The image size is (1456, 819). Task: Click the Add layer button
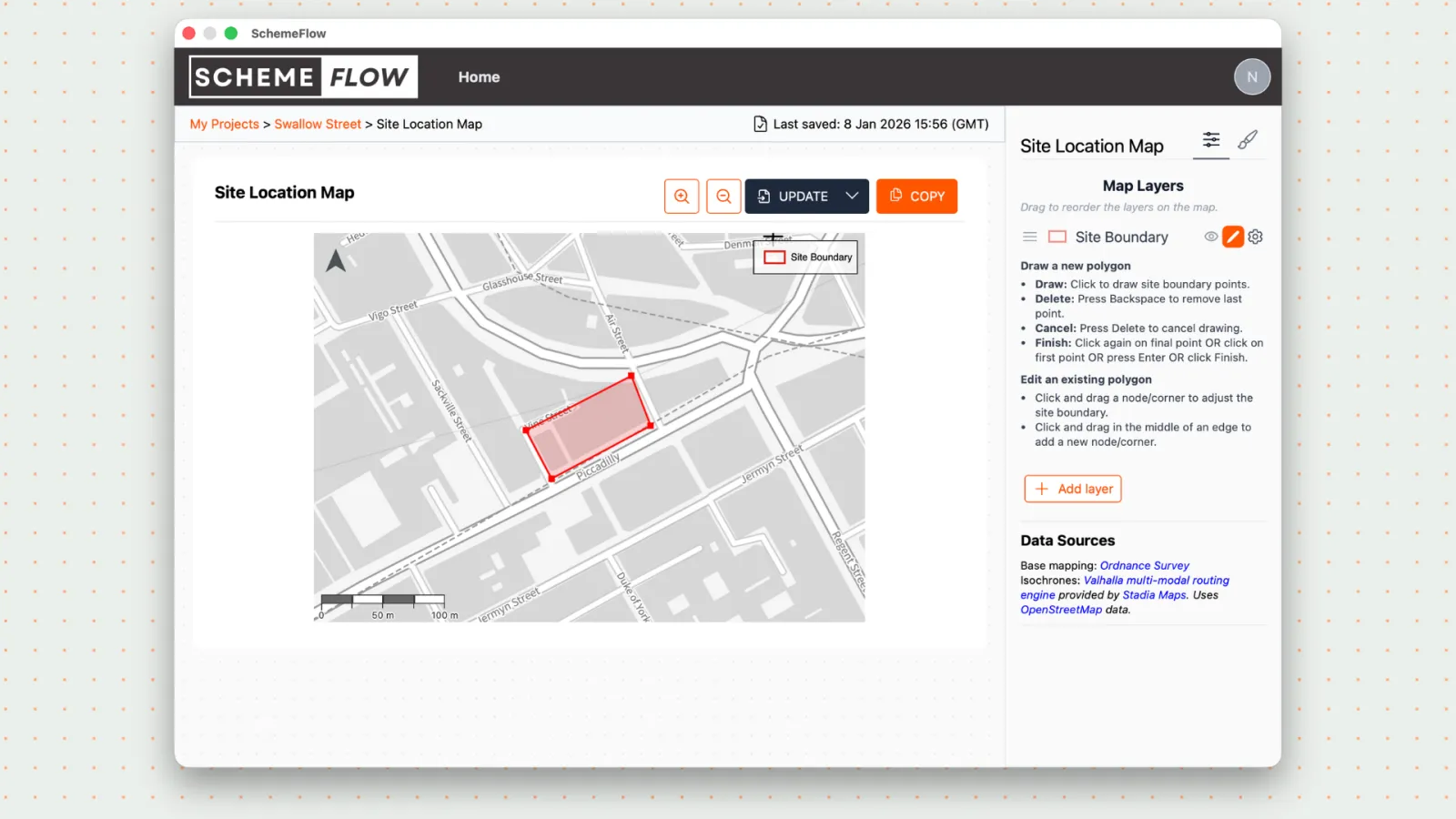pos(1073,489)
